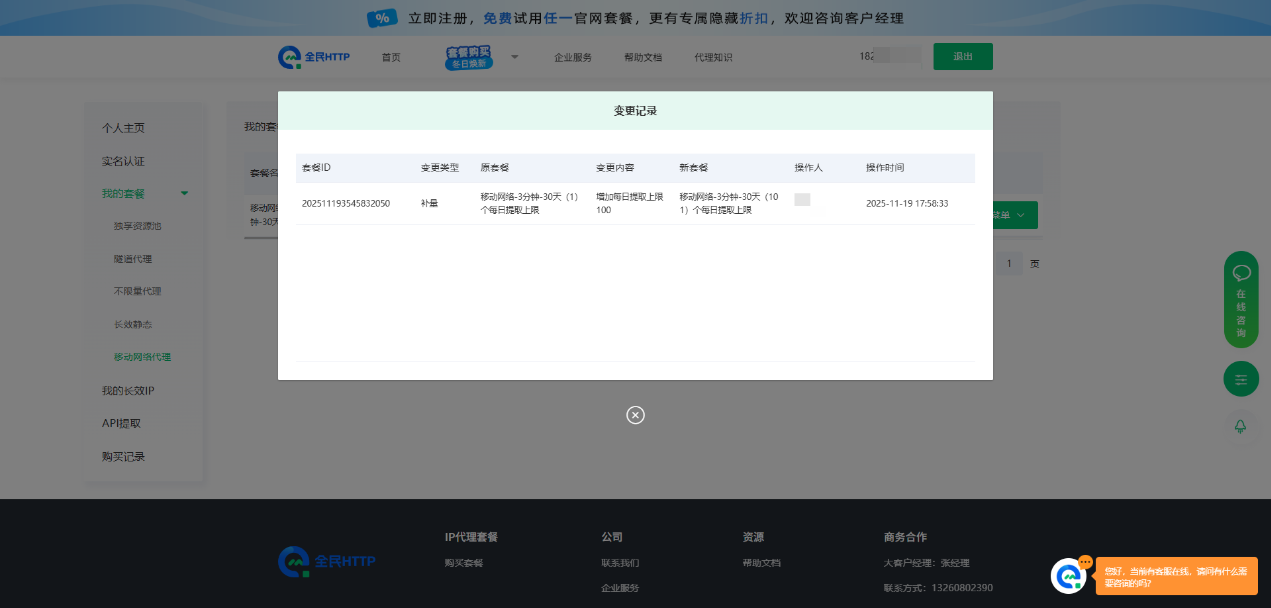Go to 首页 in top navigation

pos(390,57)
